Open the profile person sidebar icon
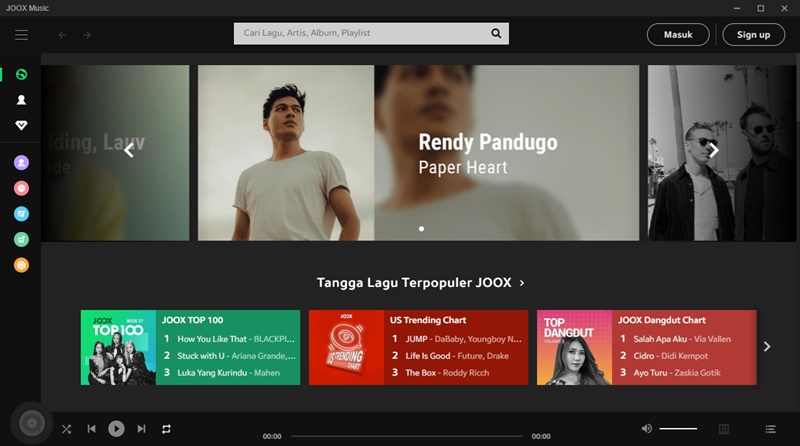 (x=21, y=100)
